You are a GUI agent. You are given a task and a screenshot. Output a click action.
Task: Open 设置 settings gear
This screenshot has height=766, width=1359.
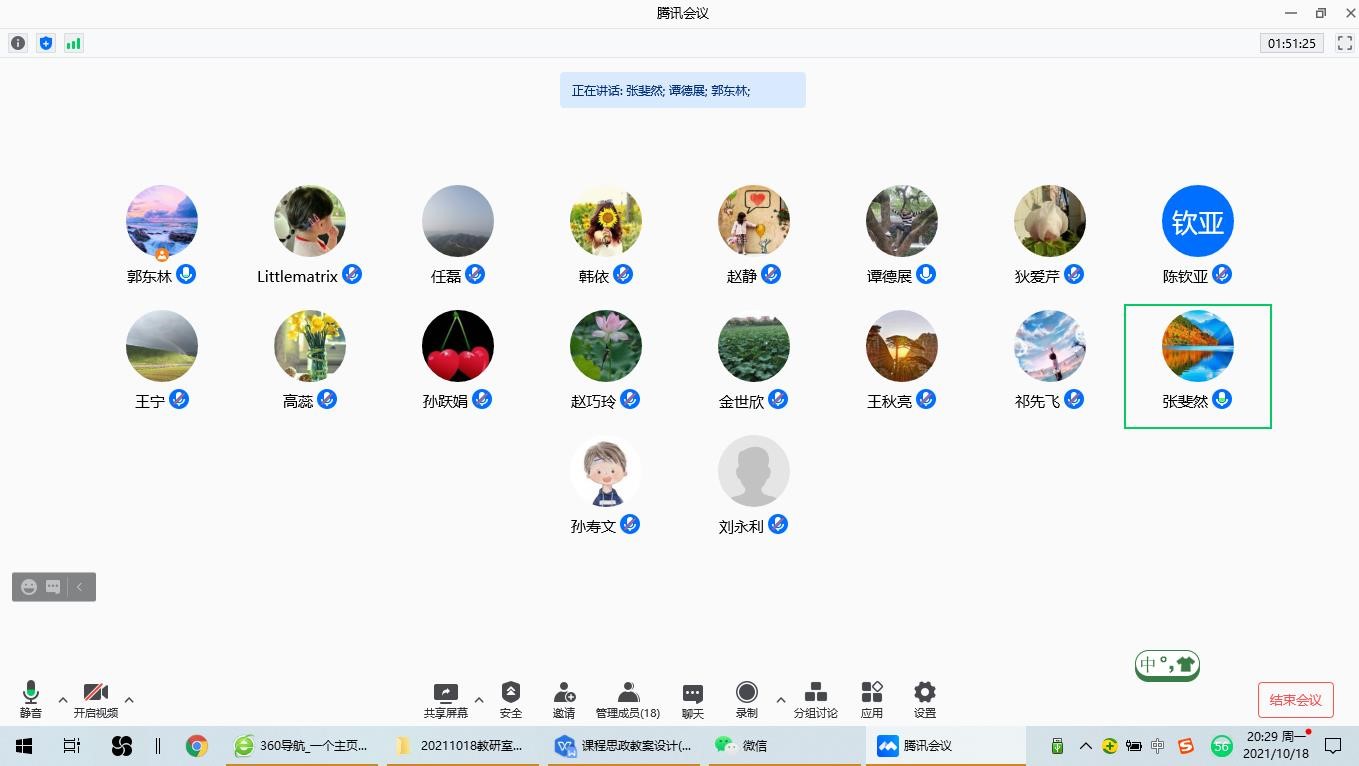(x=924, y=699)
